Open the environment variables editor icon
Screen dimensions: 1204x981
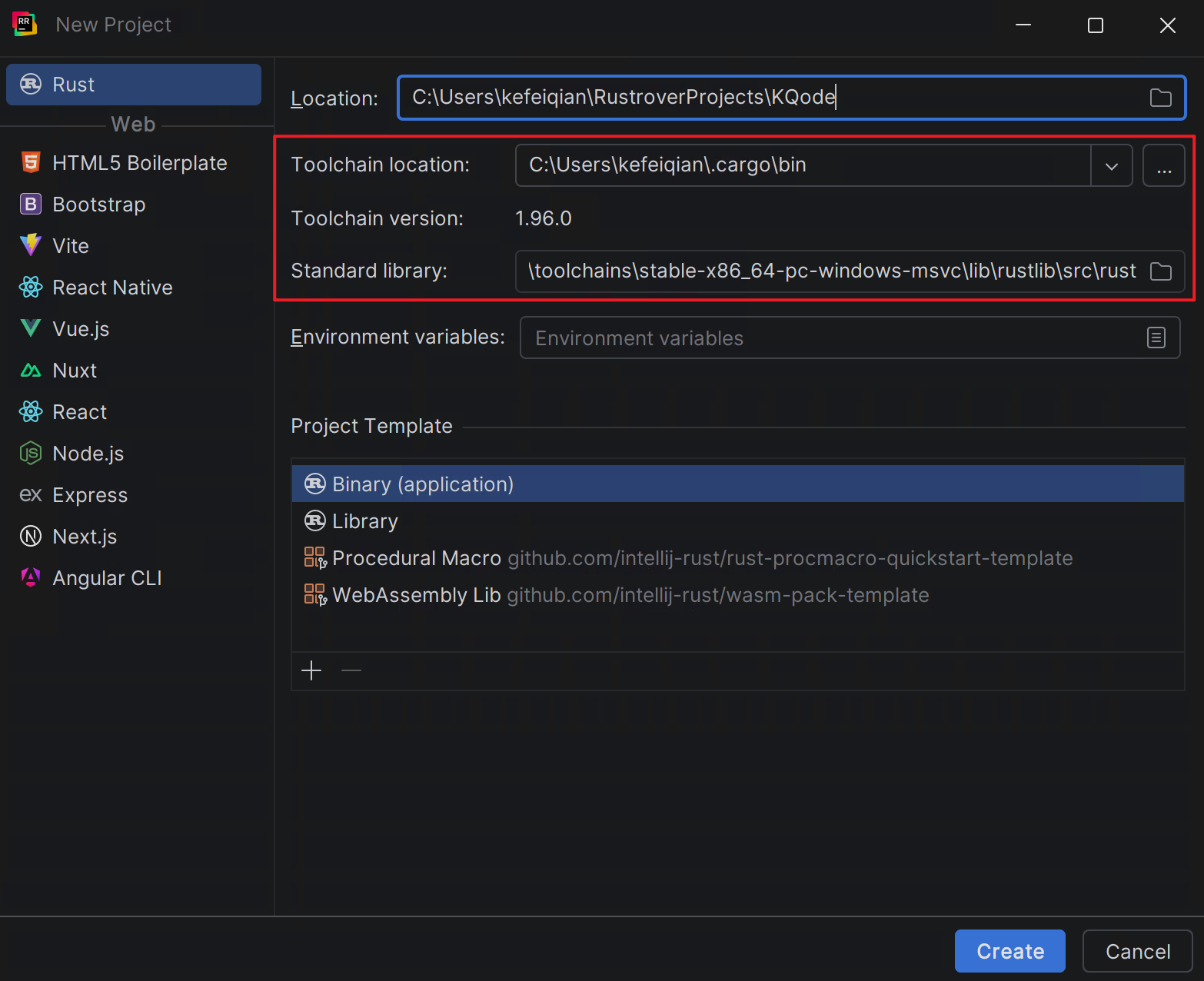point(1156,338)
